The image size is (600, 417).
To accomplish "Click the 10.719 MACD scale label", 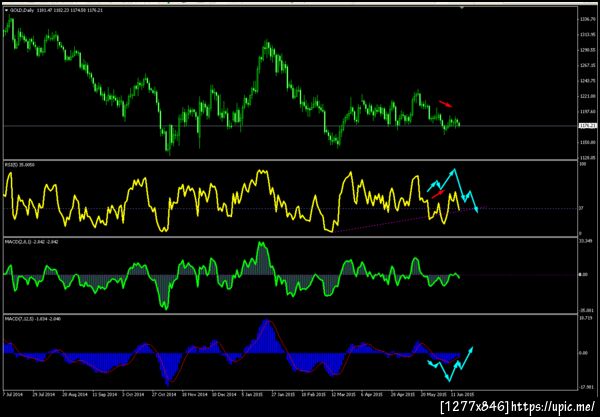I will [x=585, y=318].
